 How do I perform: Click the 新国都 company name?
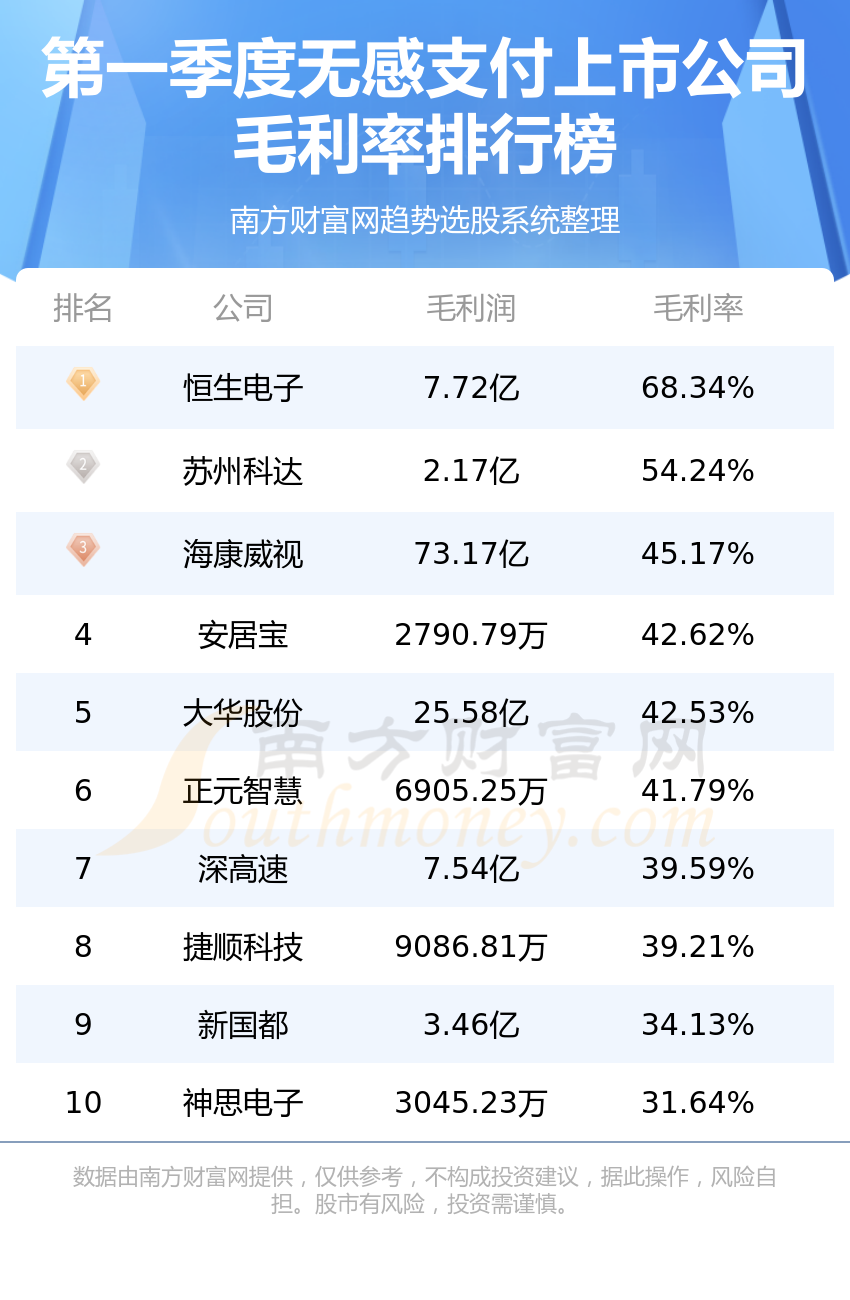coord(243,1024)
